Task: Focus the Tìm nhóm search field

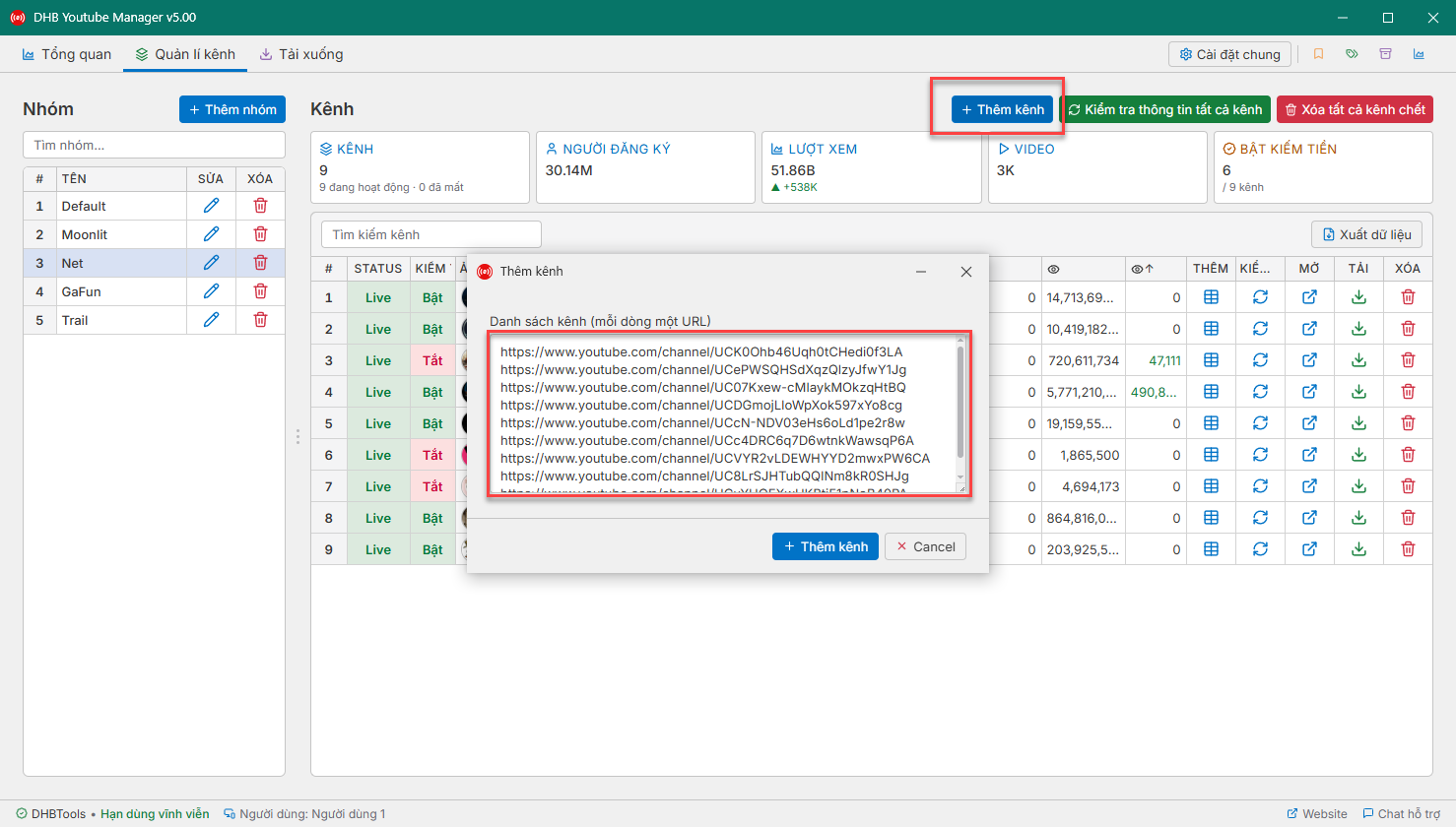Action: [x=154, y=145]
